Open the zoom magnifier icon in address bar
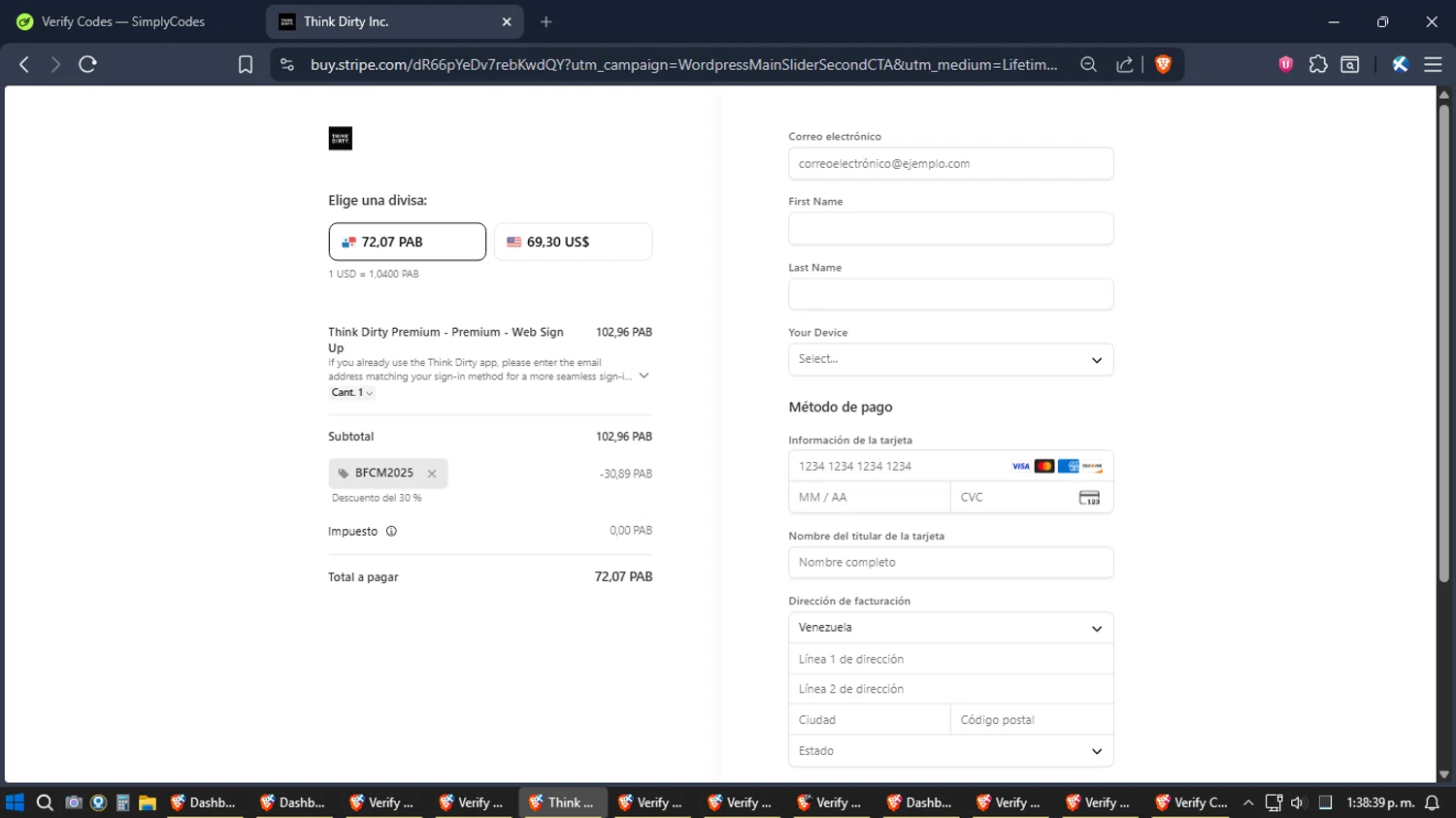This screenshot has height=818, width=1456. (1088, 64)
